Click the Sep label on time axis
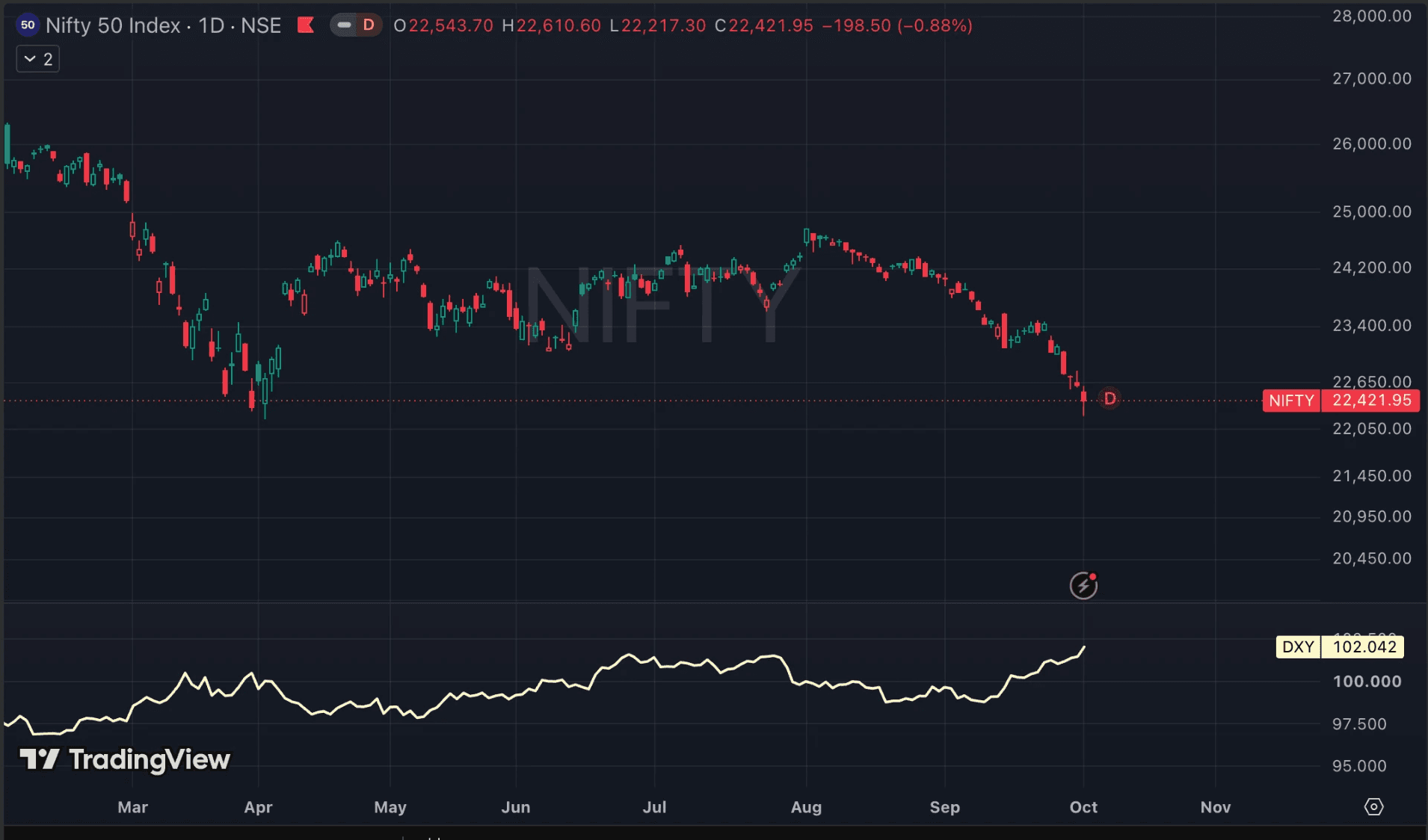Screen dimensions: 1428x840 [944, 807]
